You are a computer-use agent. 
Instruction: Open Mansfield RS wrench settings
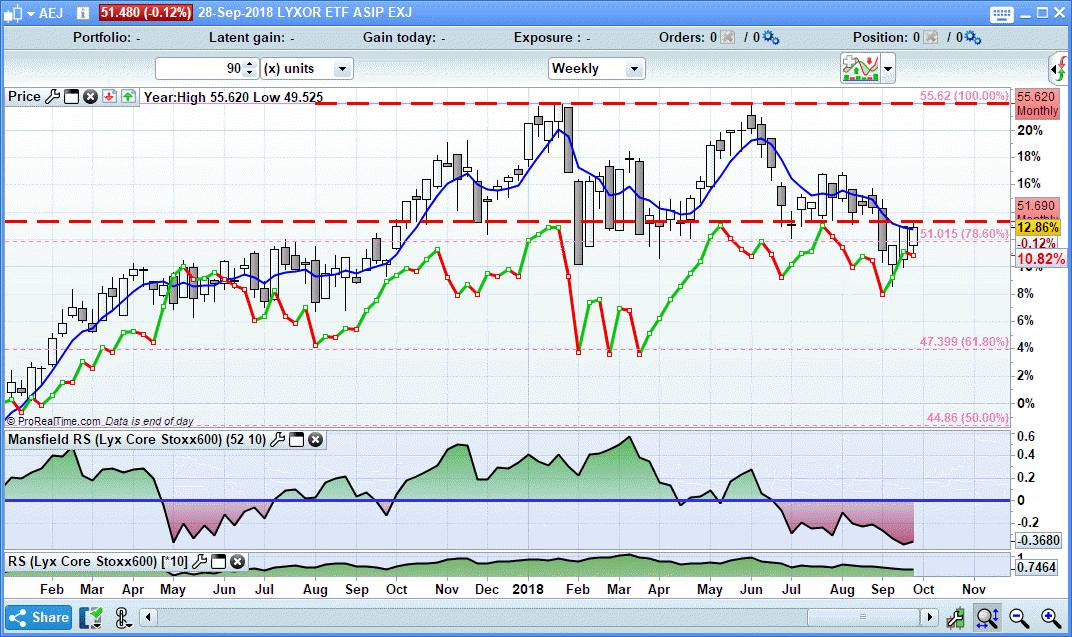(x=278, y=439)
